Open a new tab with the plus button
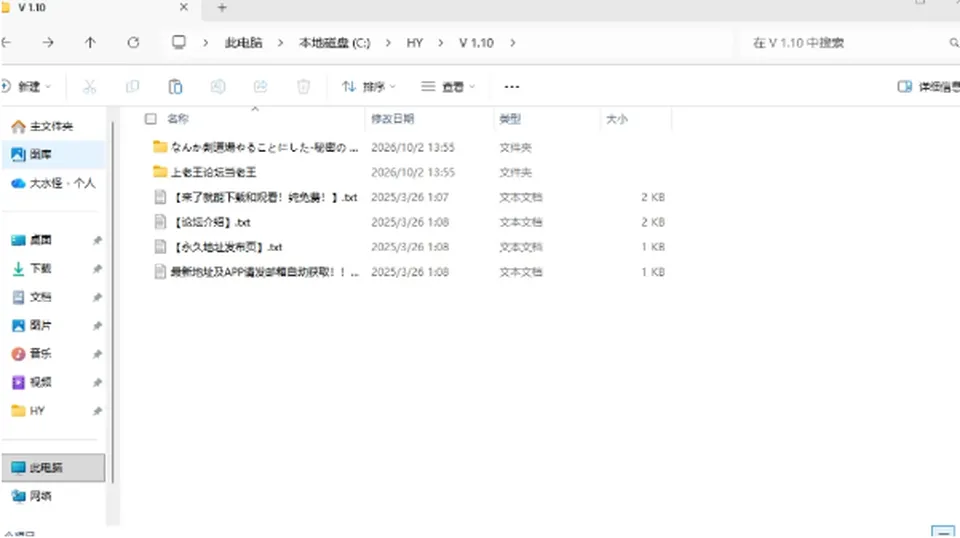This screenshot has width=960, height=538. click(x=222, y=7)
